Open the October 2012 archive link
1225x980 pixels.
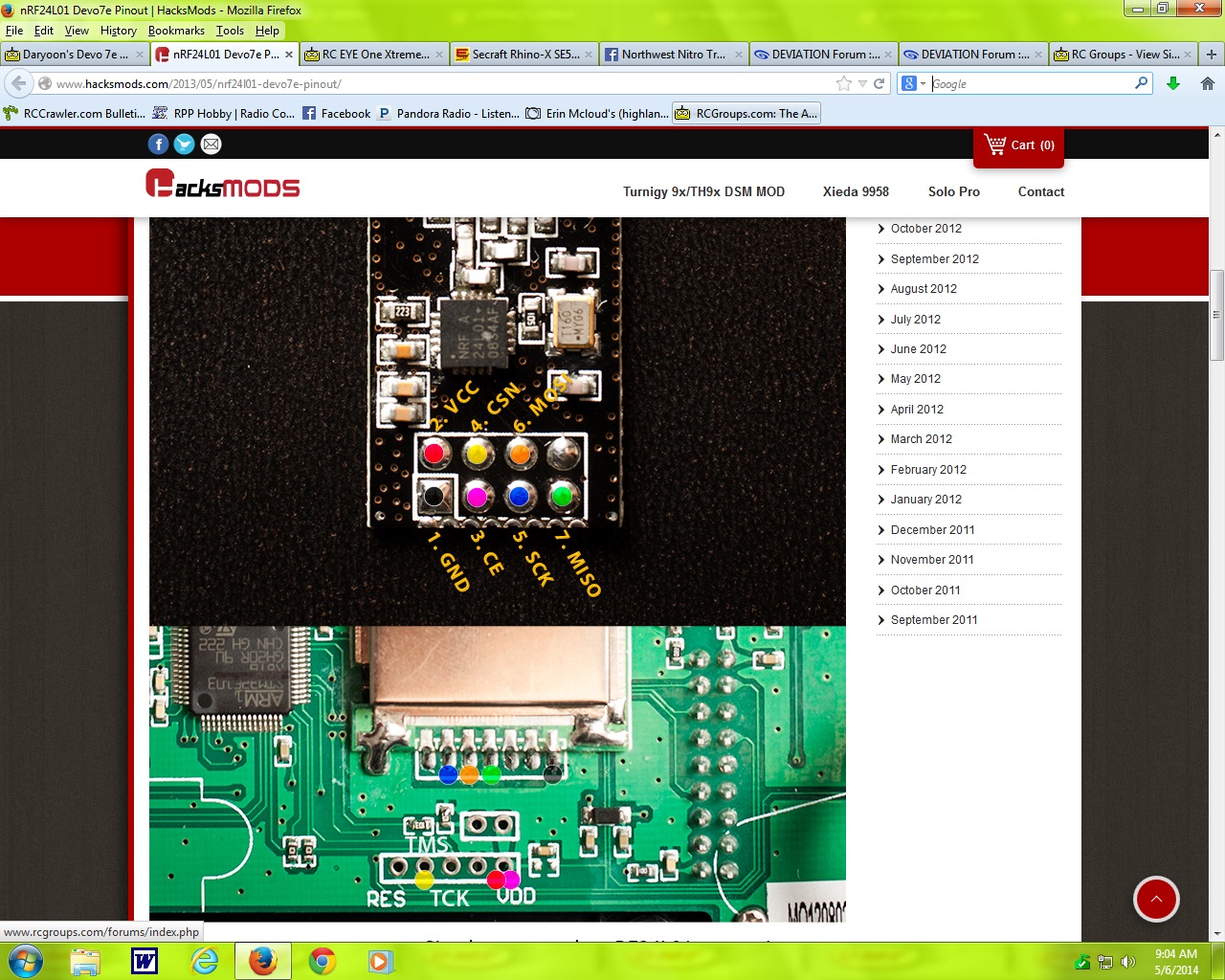tap(925, 229)
